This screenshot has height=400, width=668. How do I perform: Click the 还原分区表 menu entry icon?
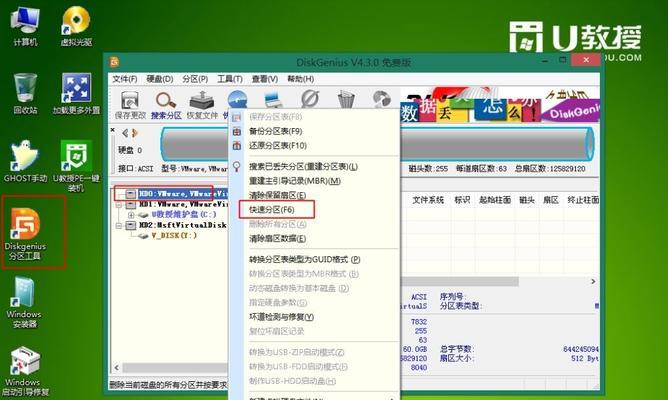click(x=237, y=146)
